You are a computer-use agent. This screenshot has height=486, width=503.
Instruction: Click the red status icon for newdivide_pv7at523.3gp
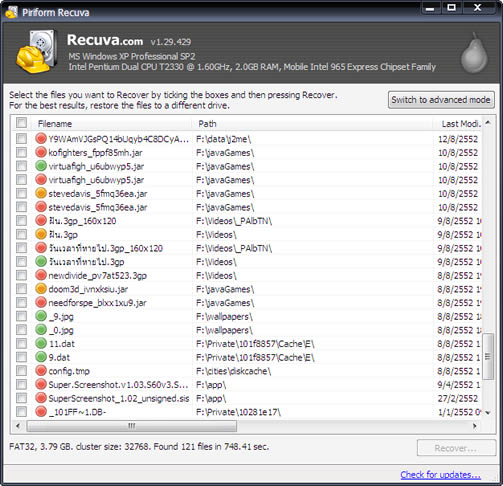[x=41, y=275]
